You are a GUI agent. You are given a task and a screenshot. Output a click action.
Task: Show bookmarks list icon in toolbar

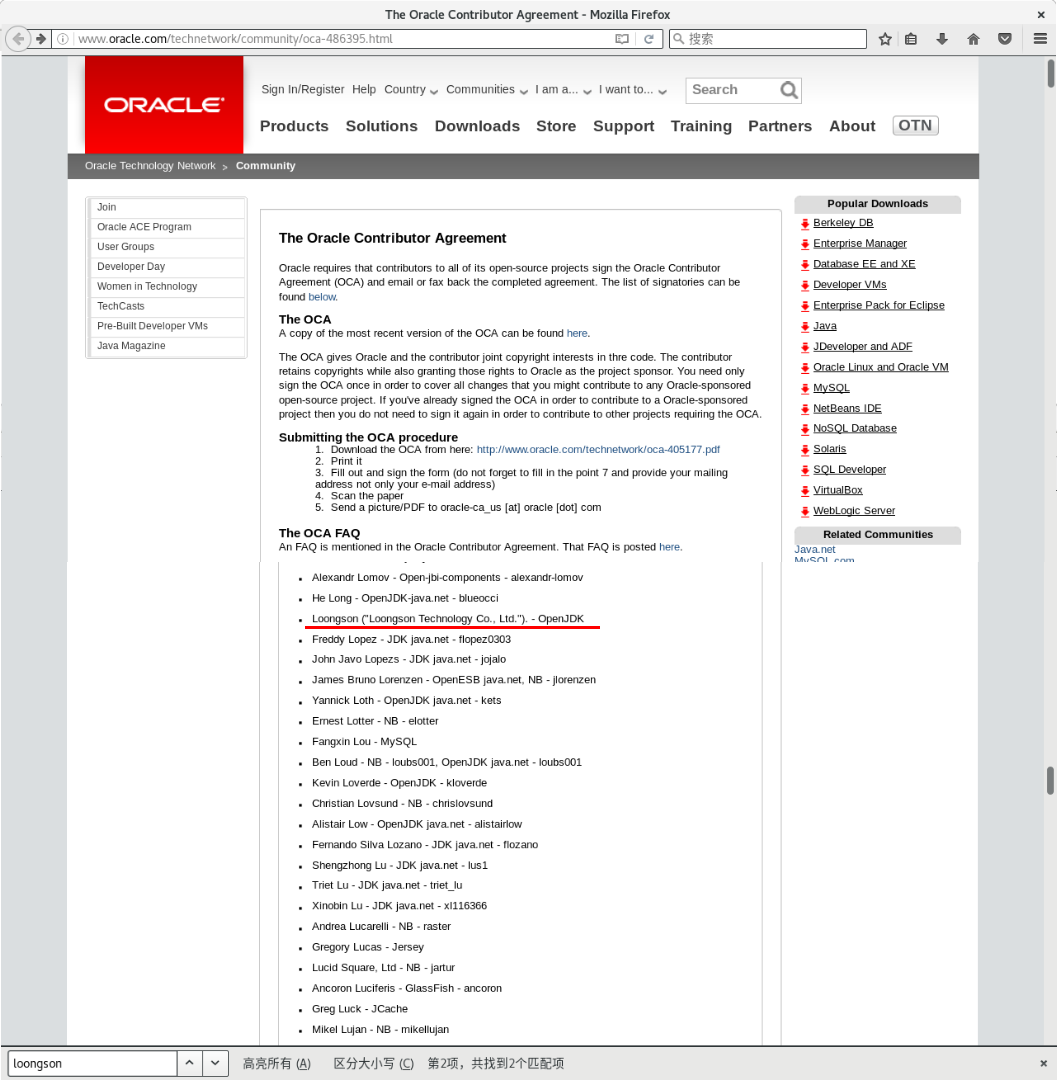tap(911, 39)
